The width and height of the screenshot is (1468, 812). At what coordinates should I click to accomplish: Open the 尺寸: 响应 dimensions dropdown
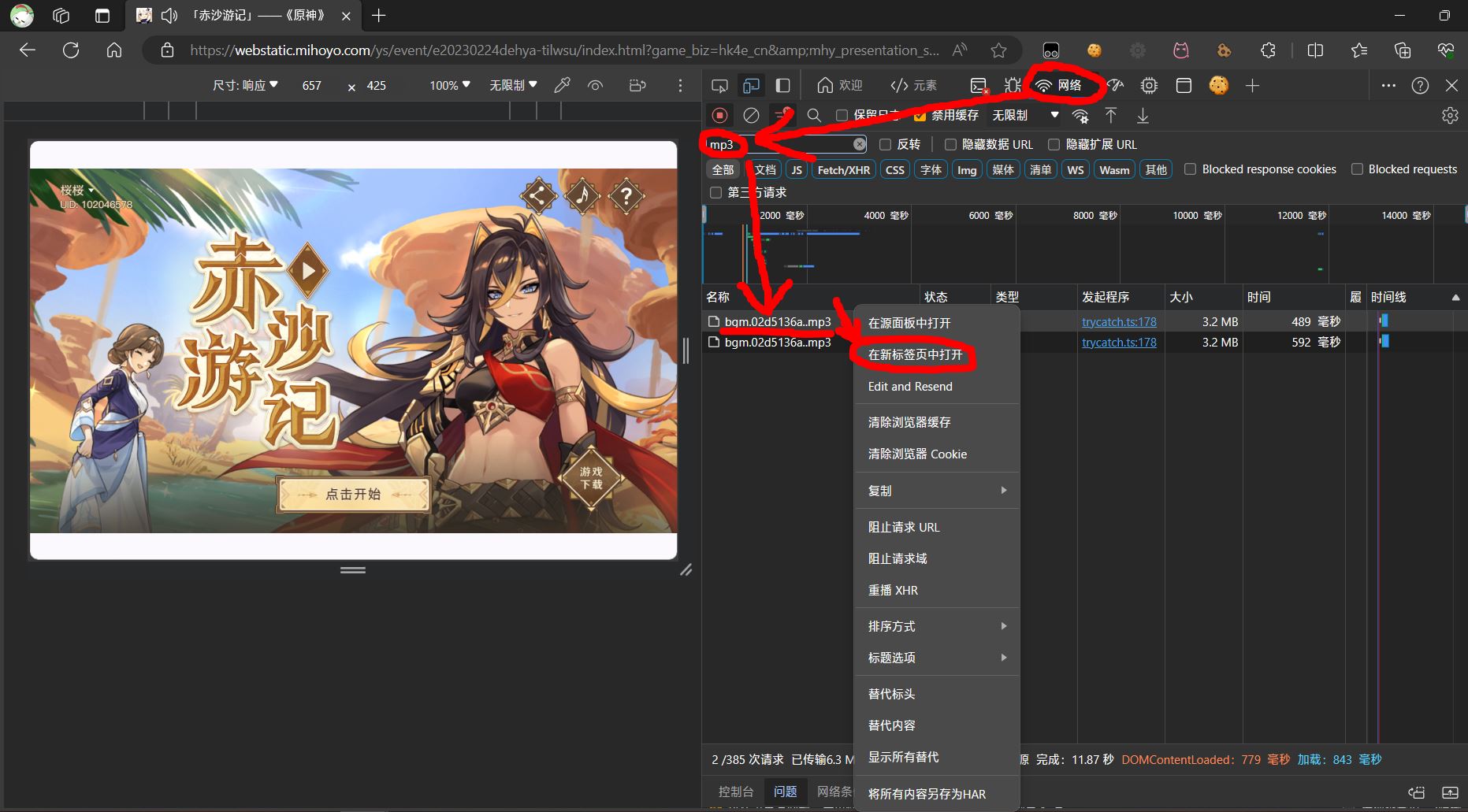coord(245,85)
